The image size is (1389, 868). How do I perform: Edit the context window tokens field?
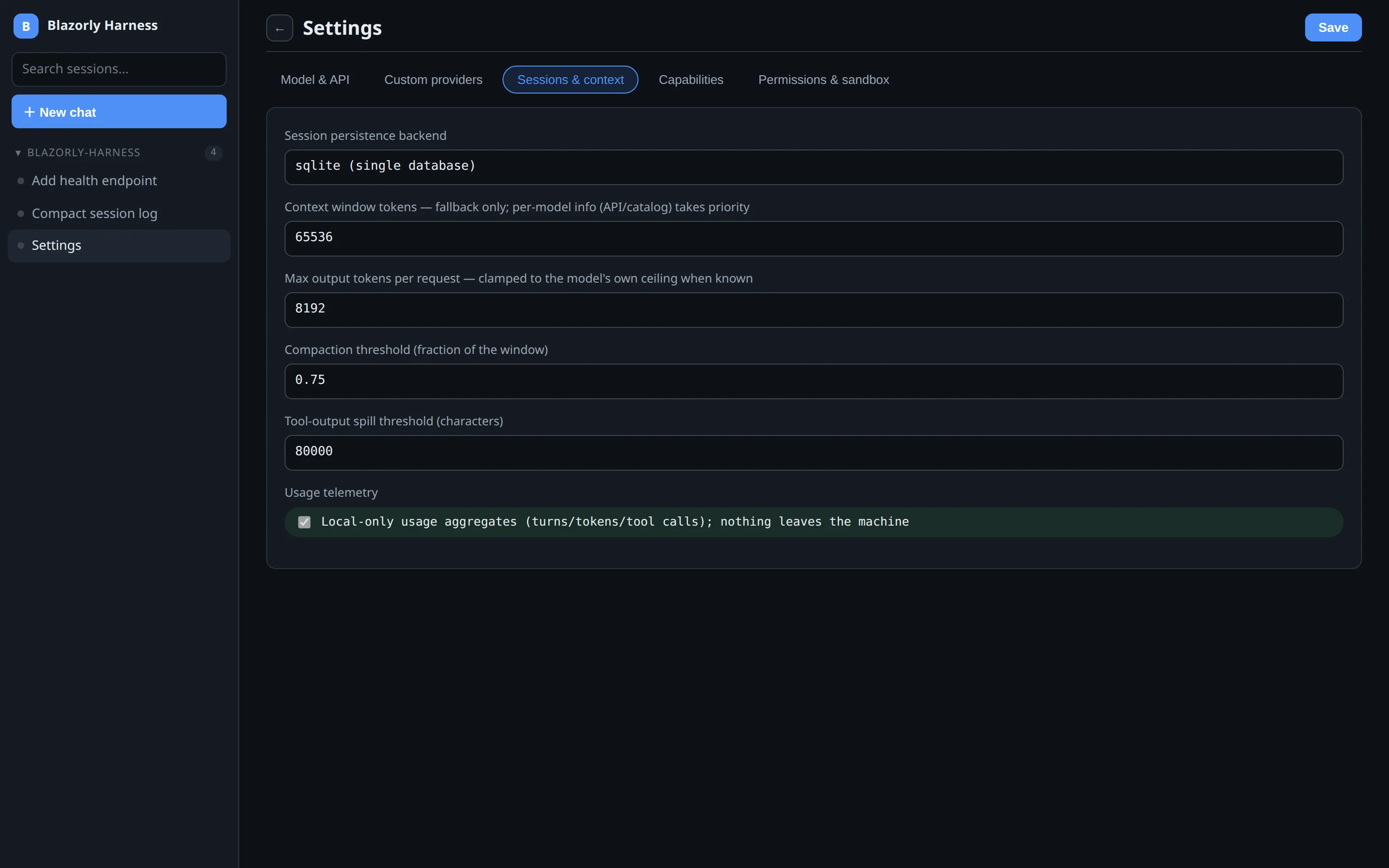tap(813, 238)
